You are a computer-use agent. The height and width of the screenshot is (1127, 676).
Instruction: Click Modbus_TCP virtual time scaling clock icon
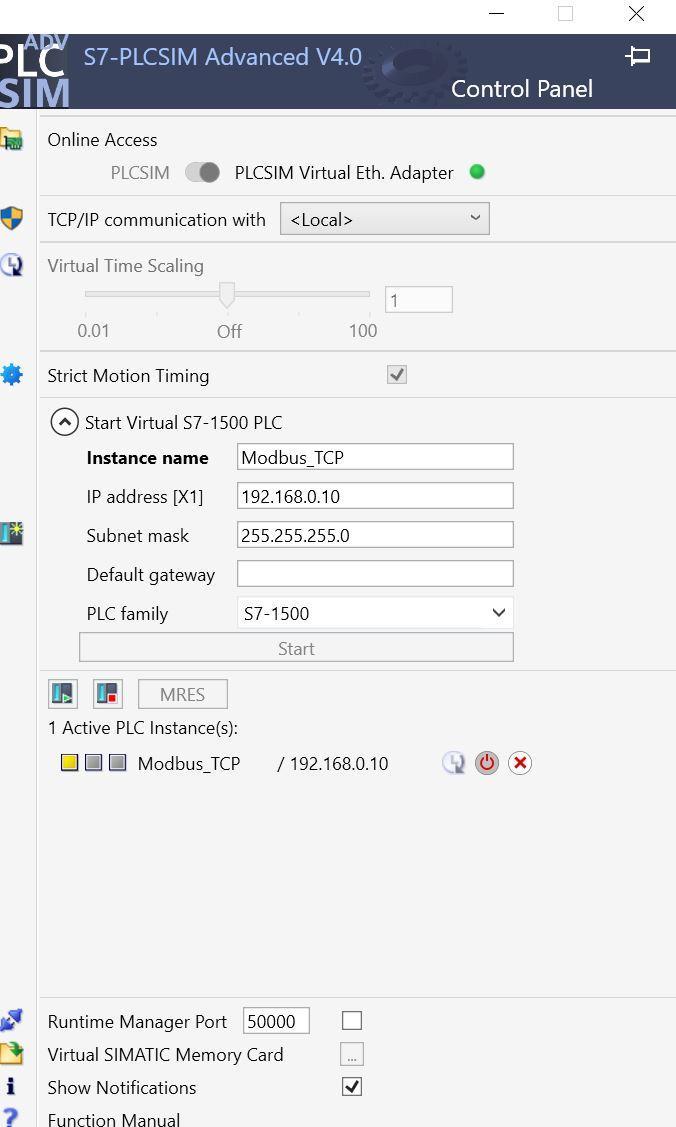pyautogui.click(x=453, y=763)
